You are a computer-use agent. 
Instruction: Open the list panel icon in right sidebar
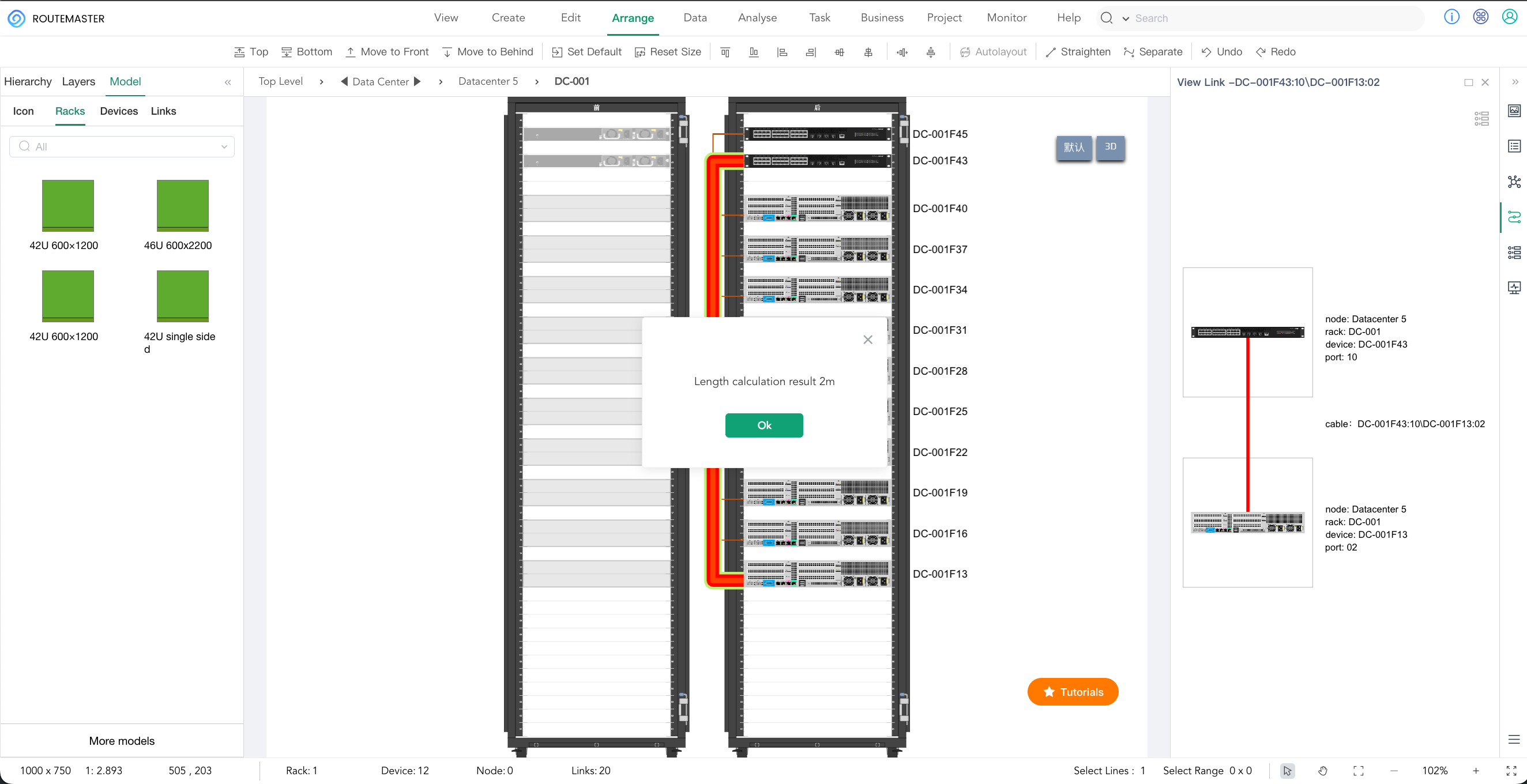1514,146
